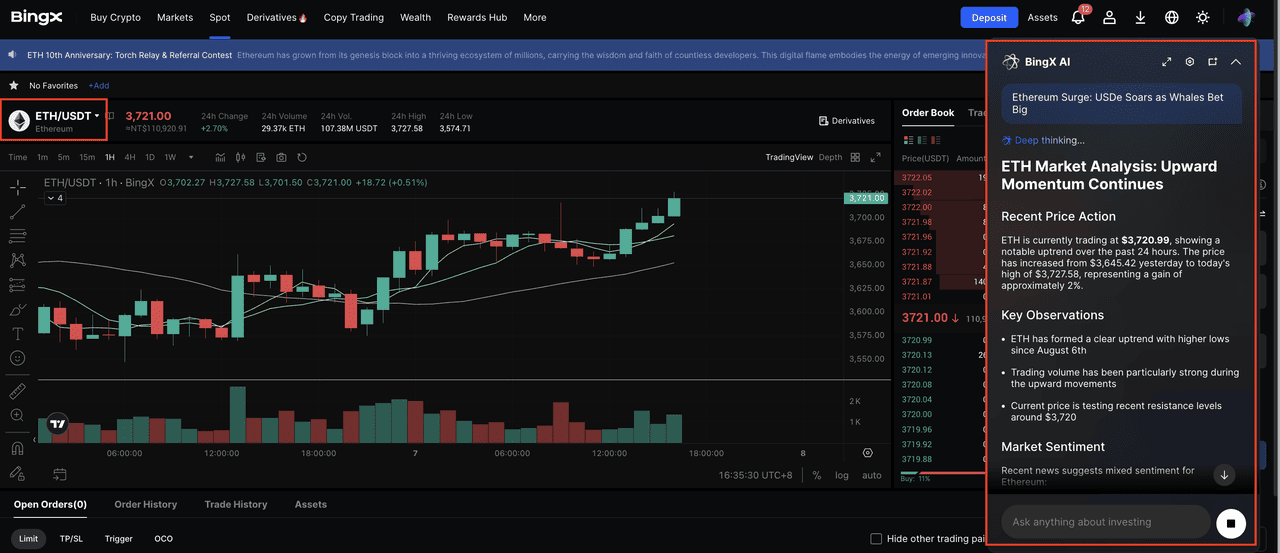Toggle magnet mode on chart
The image size is (1280, 553).
[x=17, y=448]
